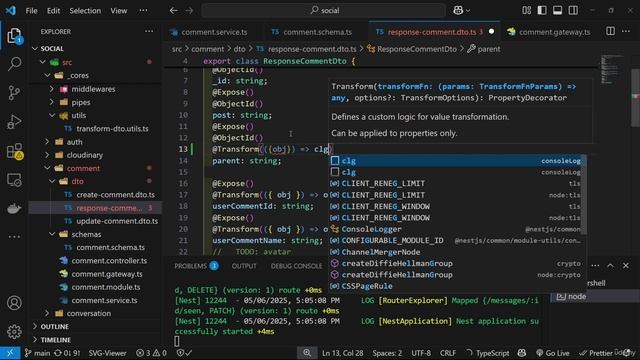Maximize the panel size

[x=610, y=266]
